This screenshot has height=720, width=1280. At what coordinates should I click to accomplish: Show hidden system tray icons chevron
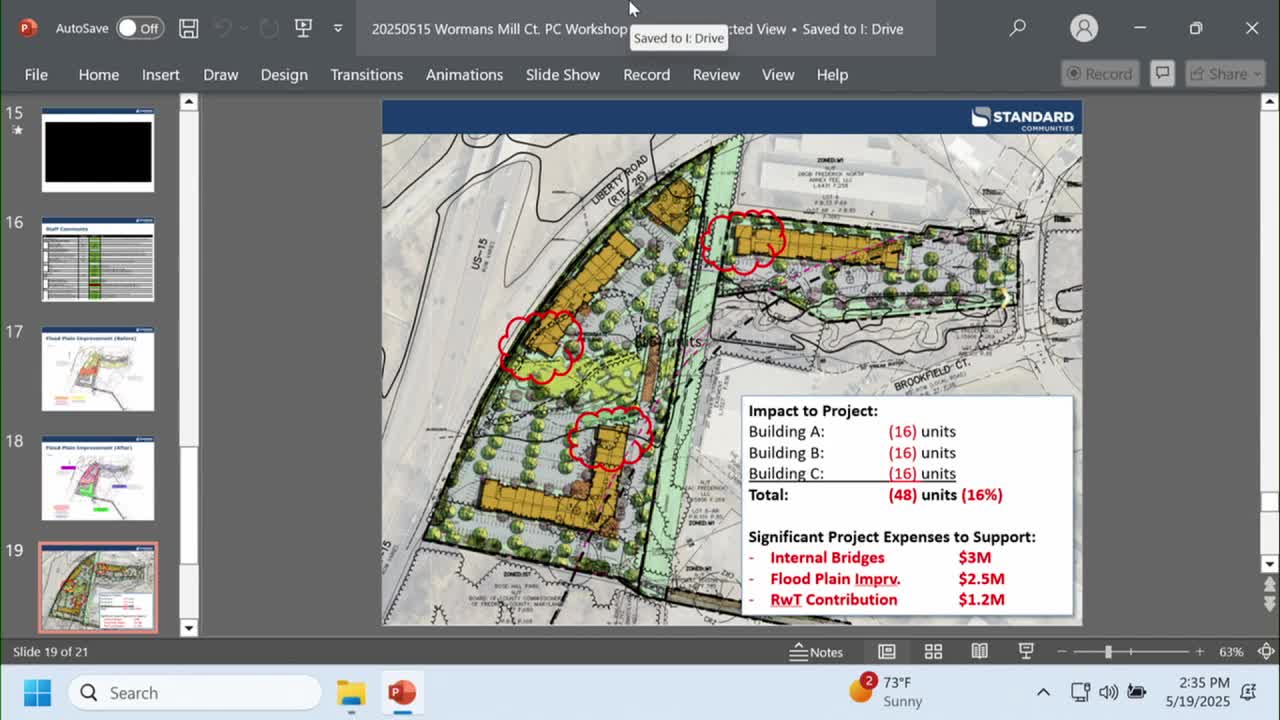tap(1043, 692)
